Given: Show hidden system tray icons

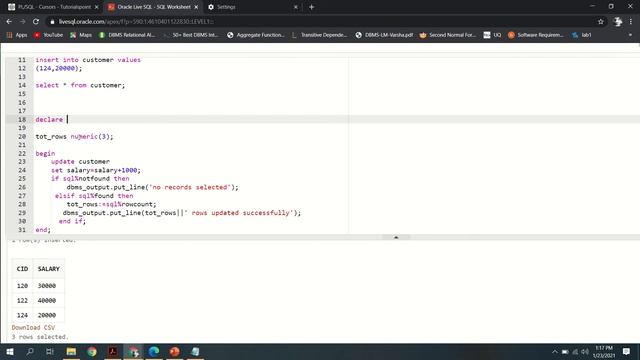Looking at the screenshot, I should tap(555, 352).
